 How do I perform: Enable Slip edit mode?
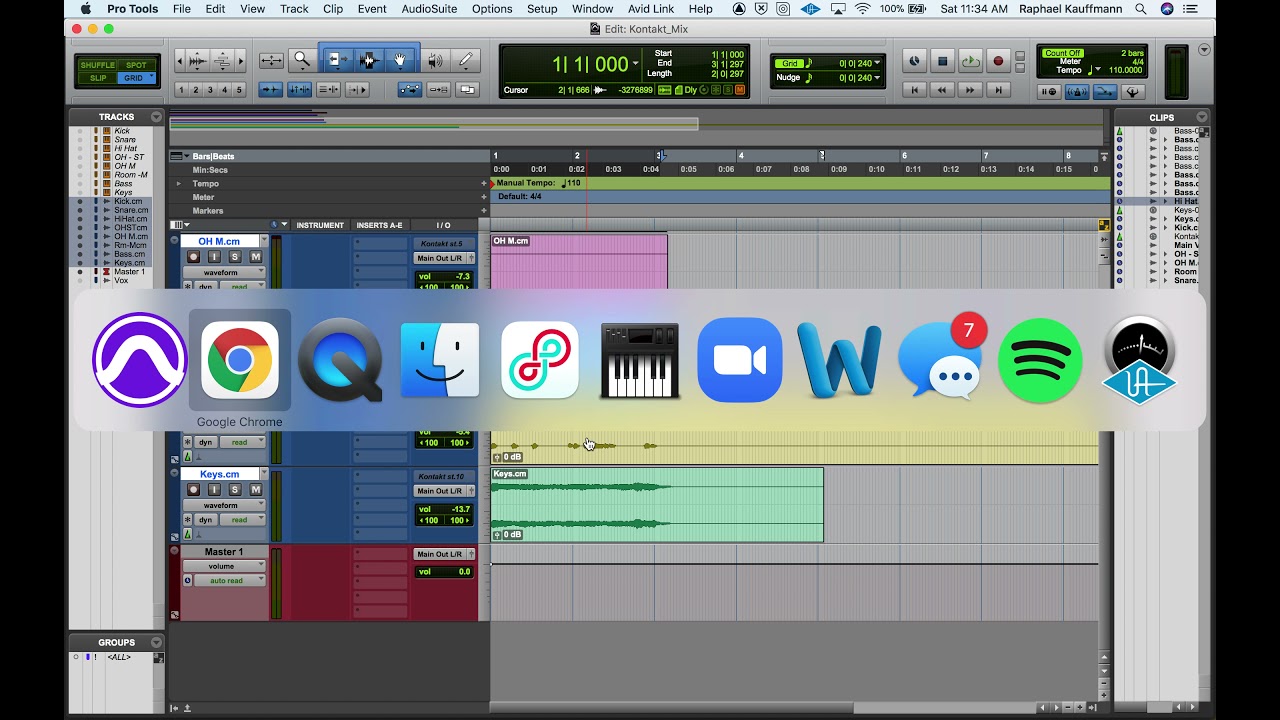click(98, 78)
